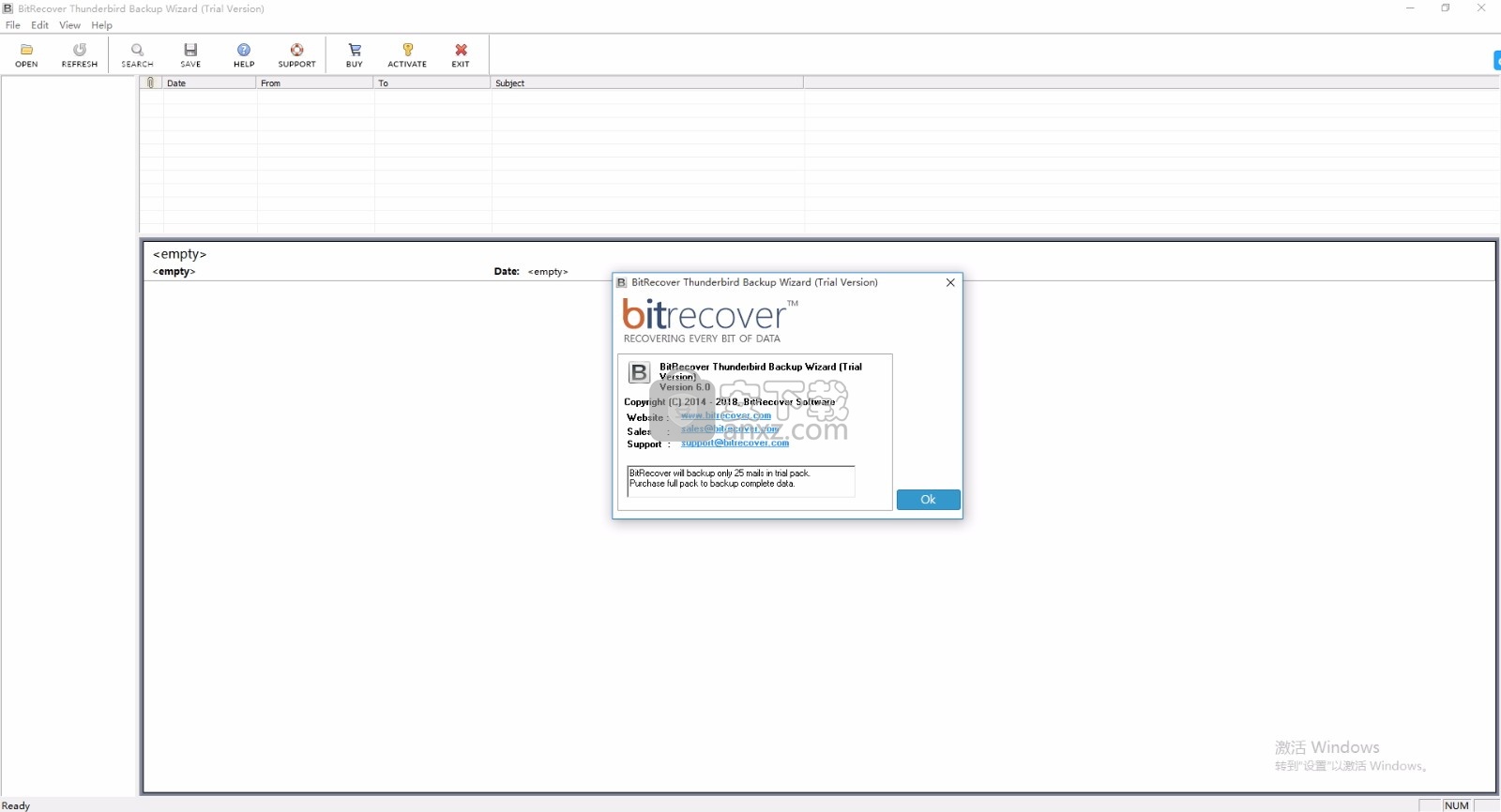Screen dimensions: 1501x812
Task: Click the SAVE floppy disk icon
Action: (190, 54)
